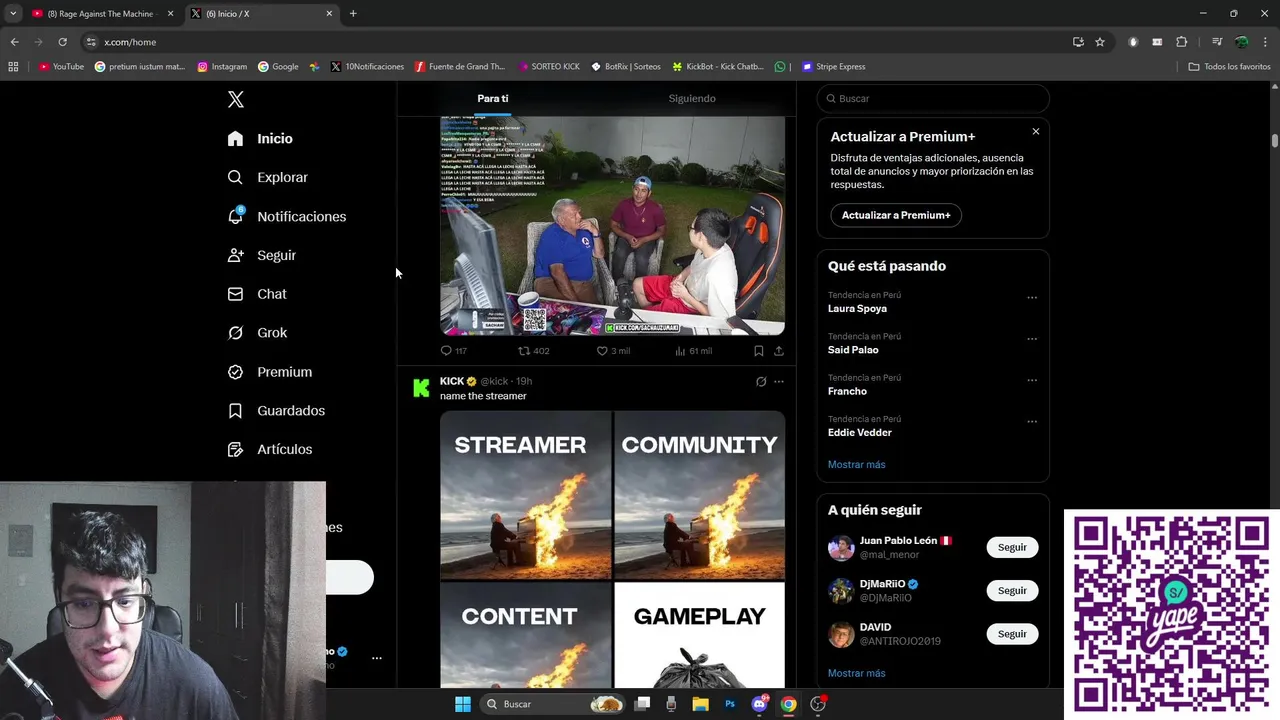The image size is (1280, 720).
Task: Click the X logo in sidebar
Action: [x=235, y=99]
